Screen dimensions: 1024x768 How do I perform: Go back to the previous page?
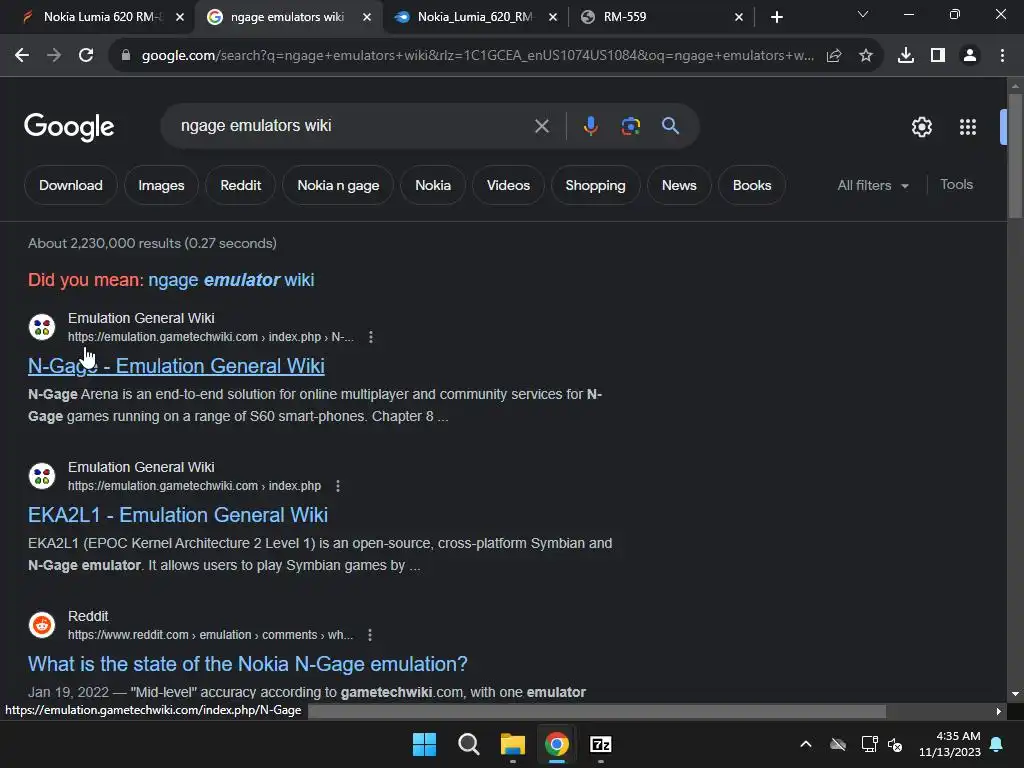click(x=22, y=56)
